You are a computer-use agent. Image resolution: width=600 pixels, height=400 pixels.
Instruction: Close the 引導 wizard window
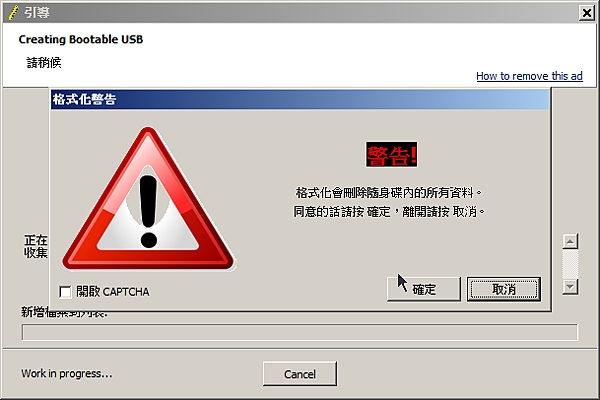586,13
